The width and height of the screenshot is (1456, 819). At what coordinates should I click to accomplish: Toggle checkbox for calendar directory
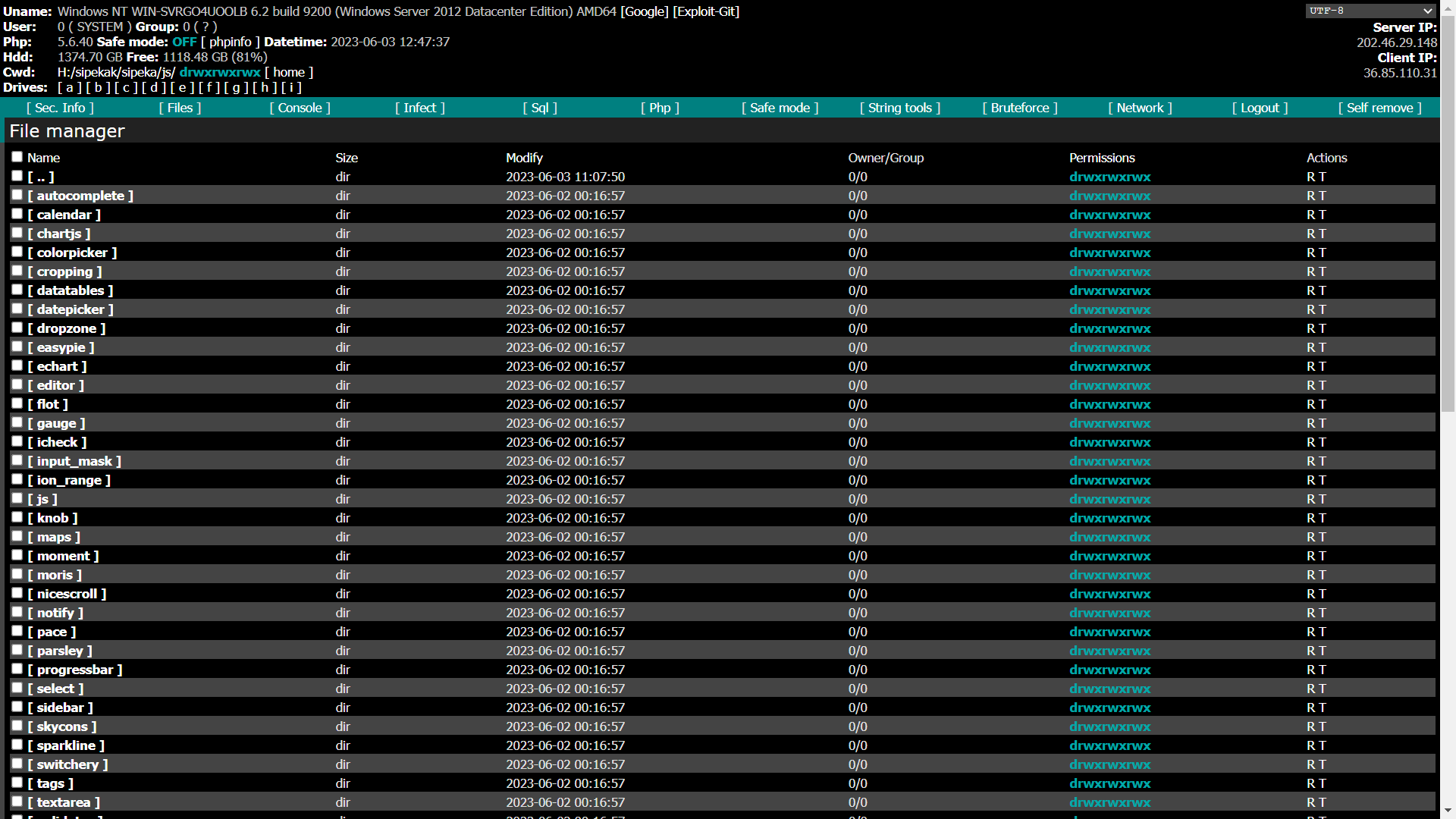click(x=17, y=214)
